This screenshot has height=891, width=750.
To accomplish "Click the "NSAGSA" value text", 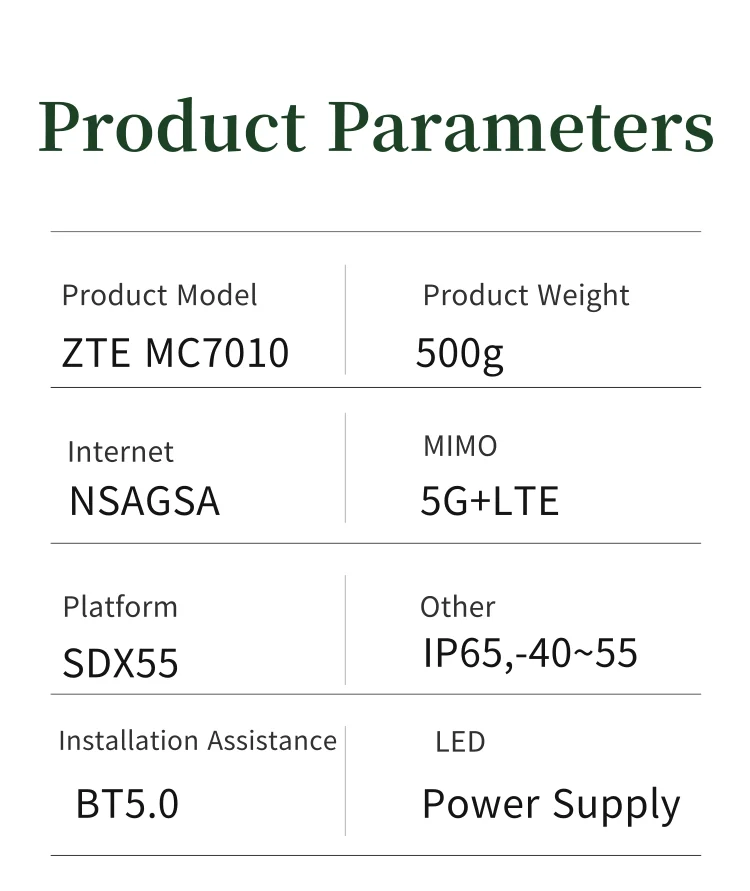I will (x=144, y=500).
